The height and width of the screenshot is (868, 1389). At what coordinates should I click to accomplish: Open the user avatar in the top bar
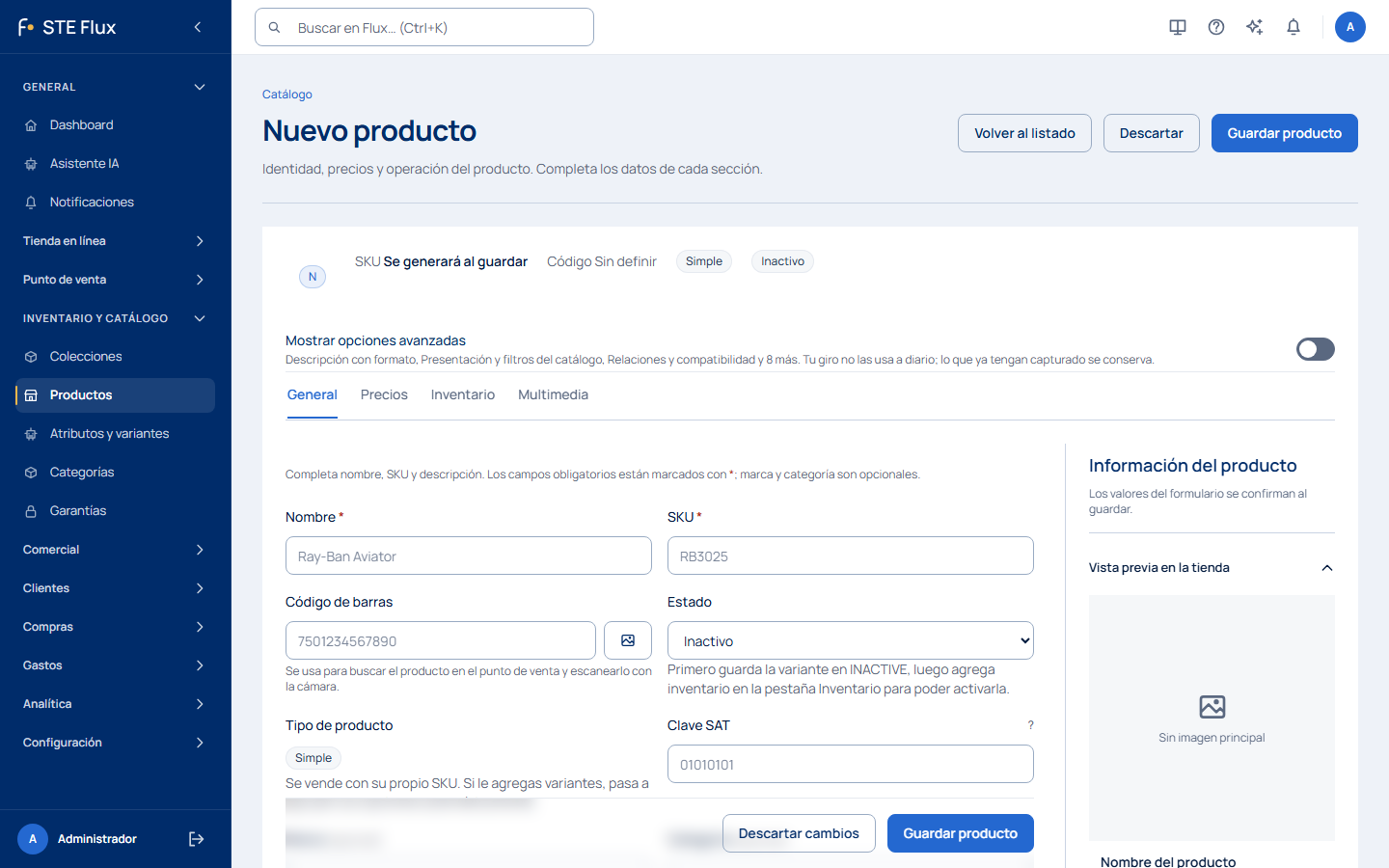pos(1350,27)
